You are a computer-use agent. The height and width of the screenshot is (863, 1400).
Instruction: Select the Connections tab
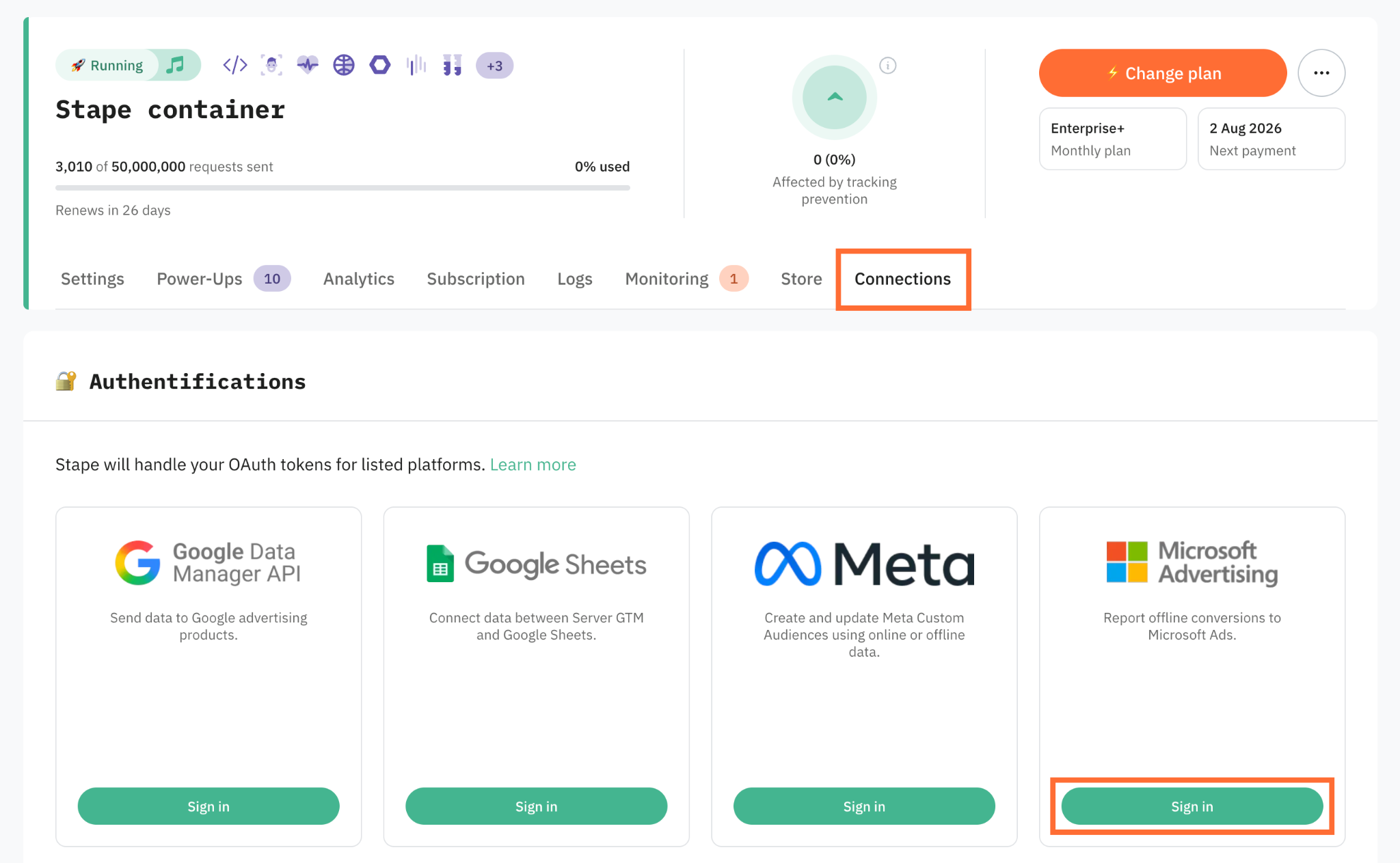(x=902, y=279)
